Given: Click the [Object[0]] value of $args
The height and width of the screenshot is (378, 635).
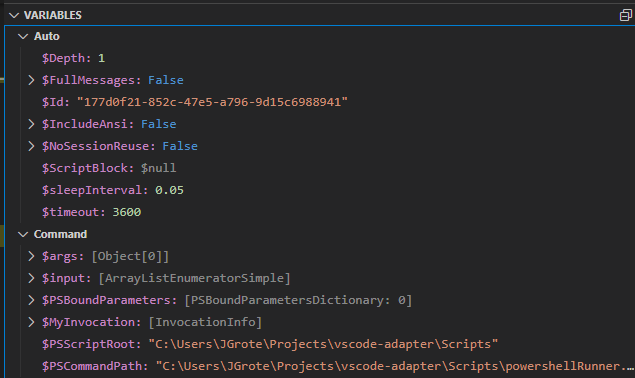Looking at the screenshot, I should [130, 256].
